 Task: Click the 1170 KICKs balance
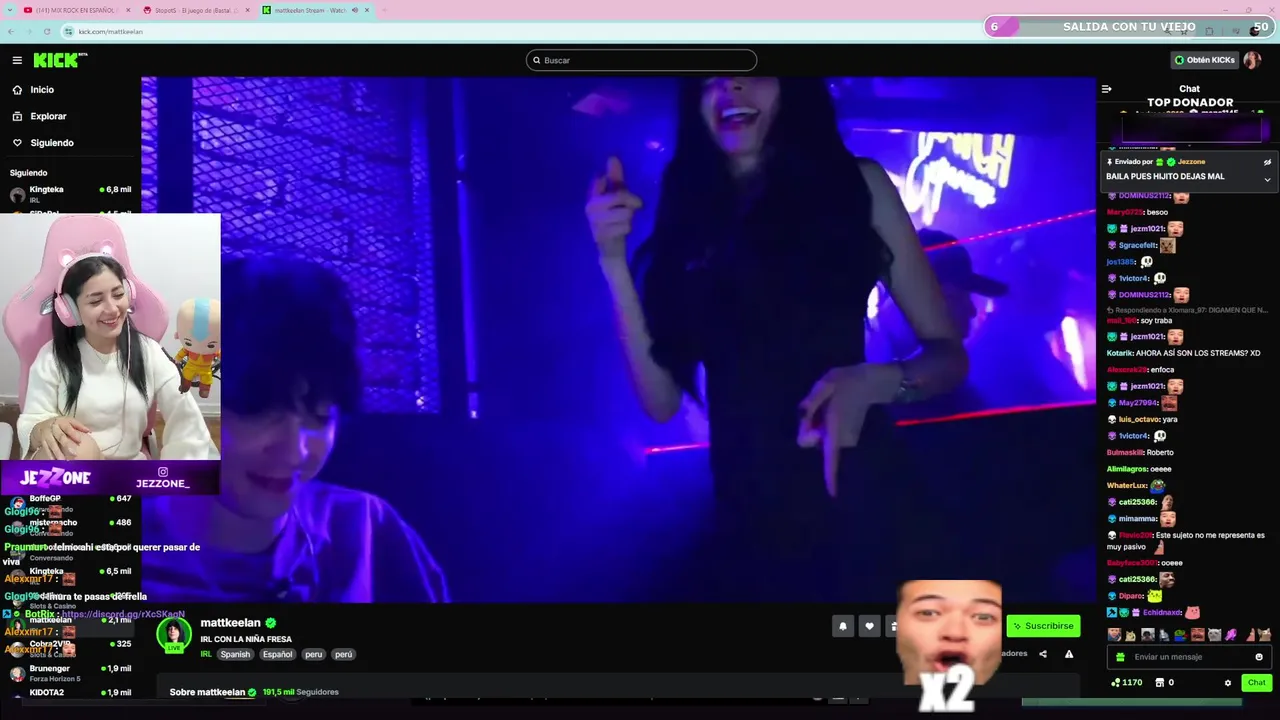point(1127,683)
